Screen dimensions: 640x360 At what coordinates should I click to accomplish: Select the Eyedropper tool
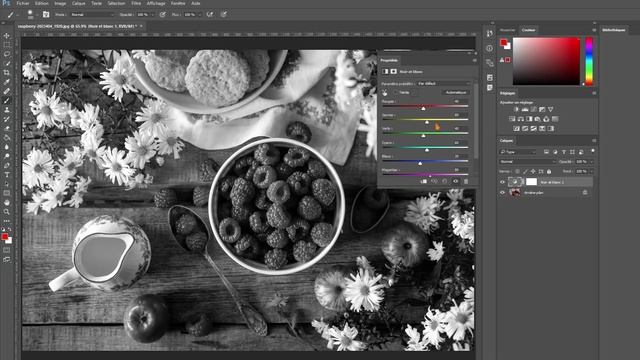[7, 82]
